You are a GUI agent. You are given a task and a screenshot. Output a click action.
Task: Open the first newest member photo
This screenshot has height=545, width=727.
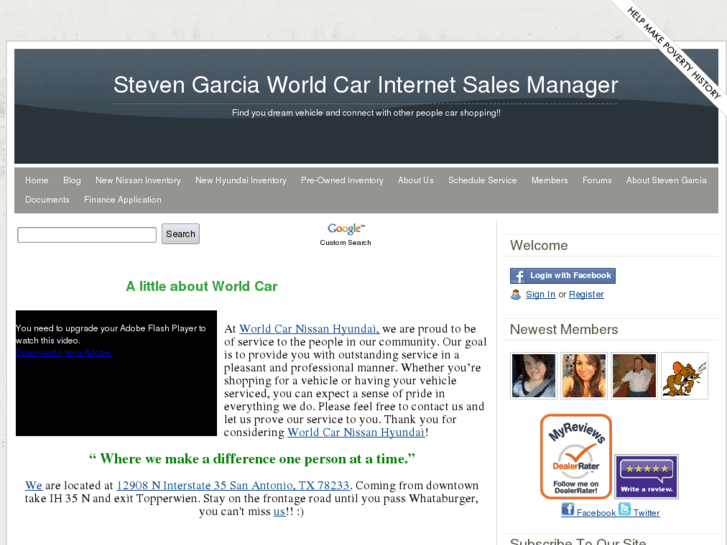tap(533, 376)
